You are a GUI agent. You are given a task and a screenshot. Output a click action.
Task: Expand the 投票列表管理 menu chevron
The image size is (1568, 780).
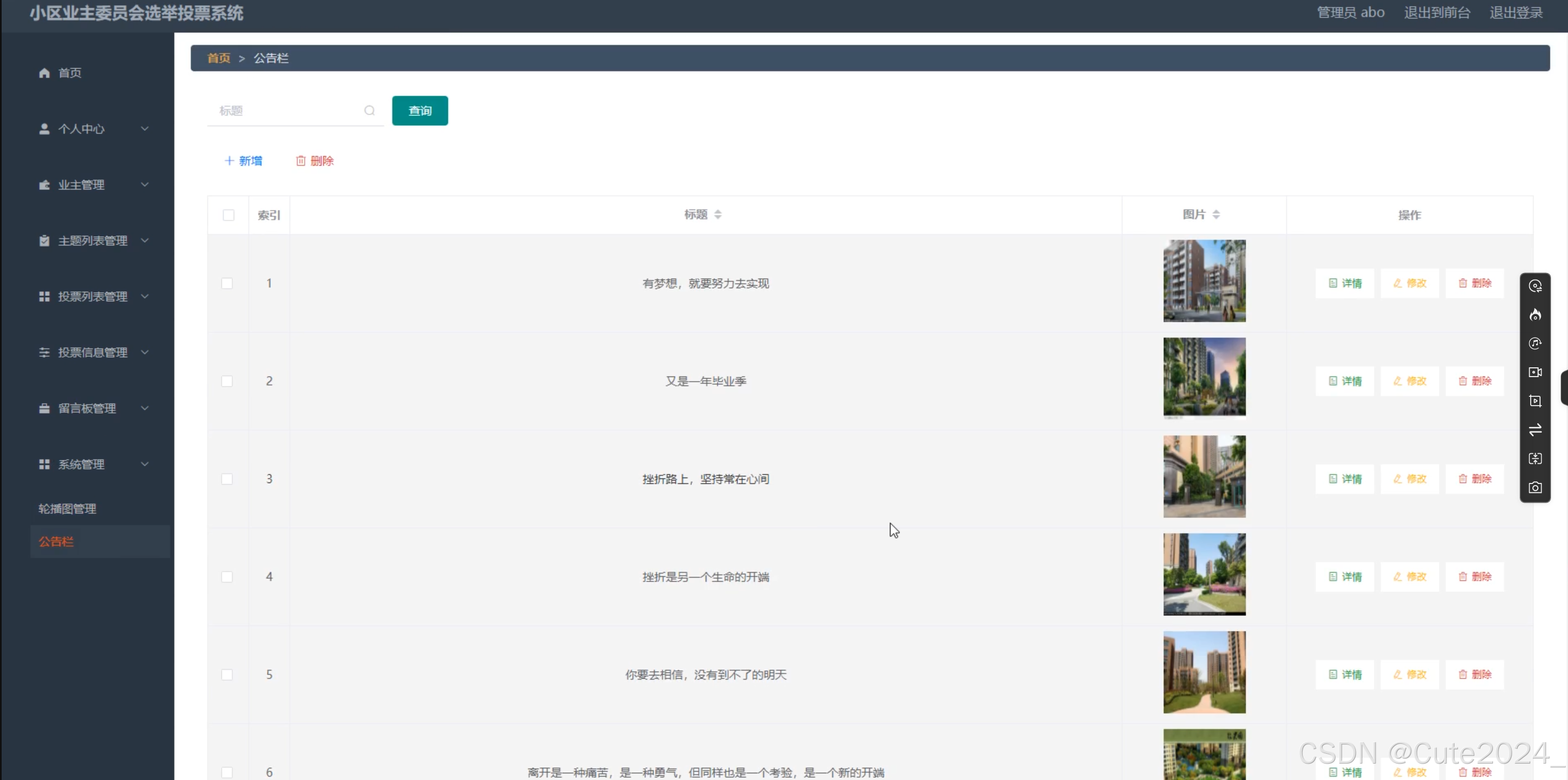click(x=145, y=297)
